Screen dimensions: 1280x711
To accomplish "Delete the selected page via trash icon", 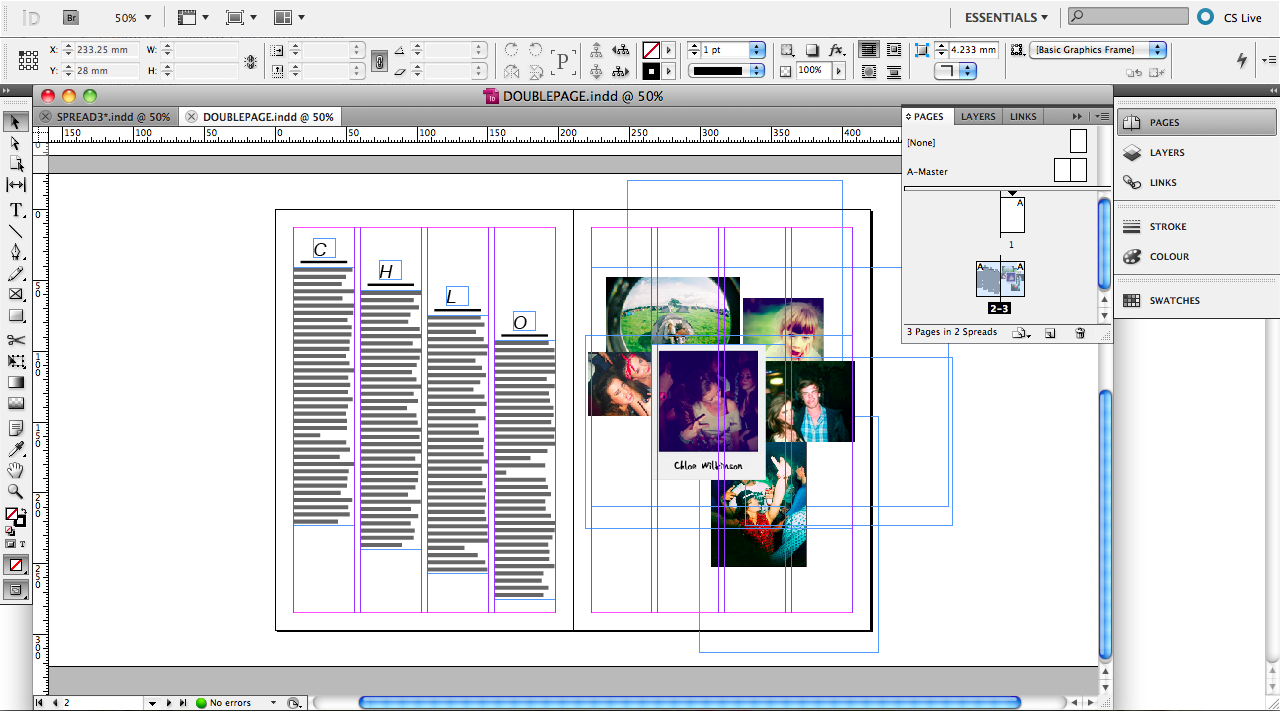I will point(1080,333).
